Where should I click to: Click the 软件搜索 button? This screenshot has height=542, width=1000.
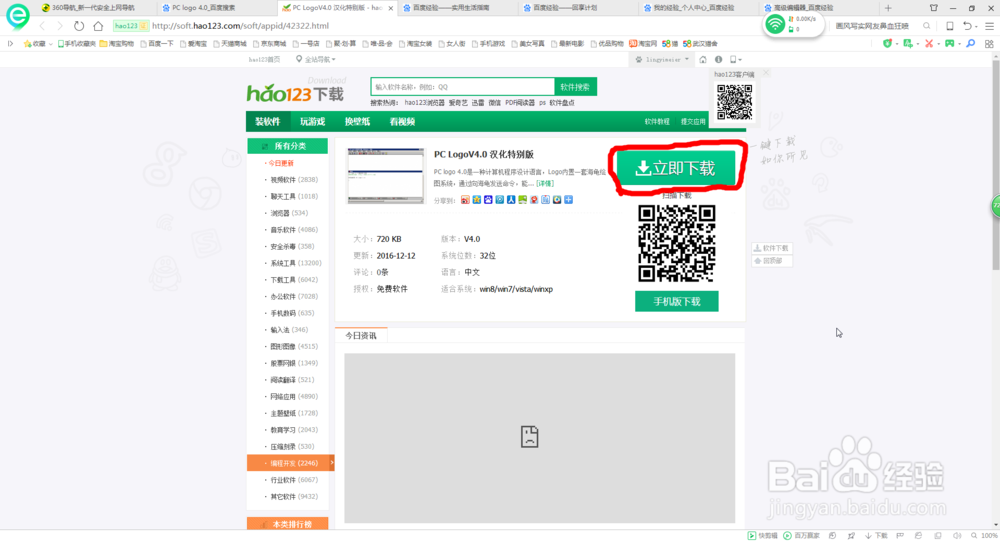point(575,87)
